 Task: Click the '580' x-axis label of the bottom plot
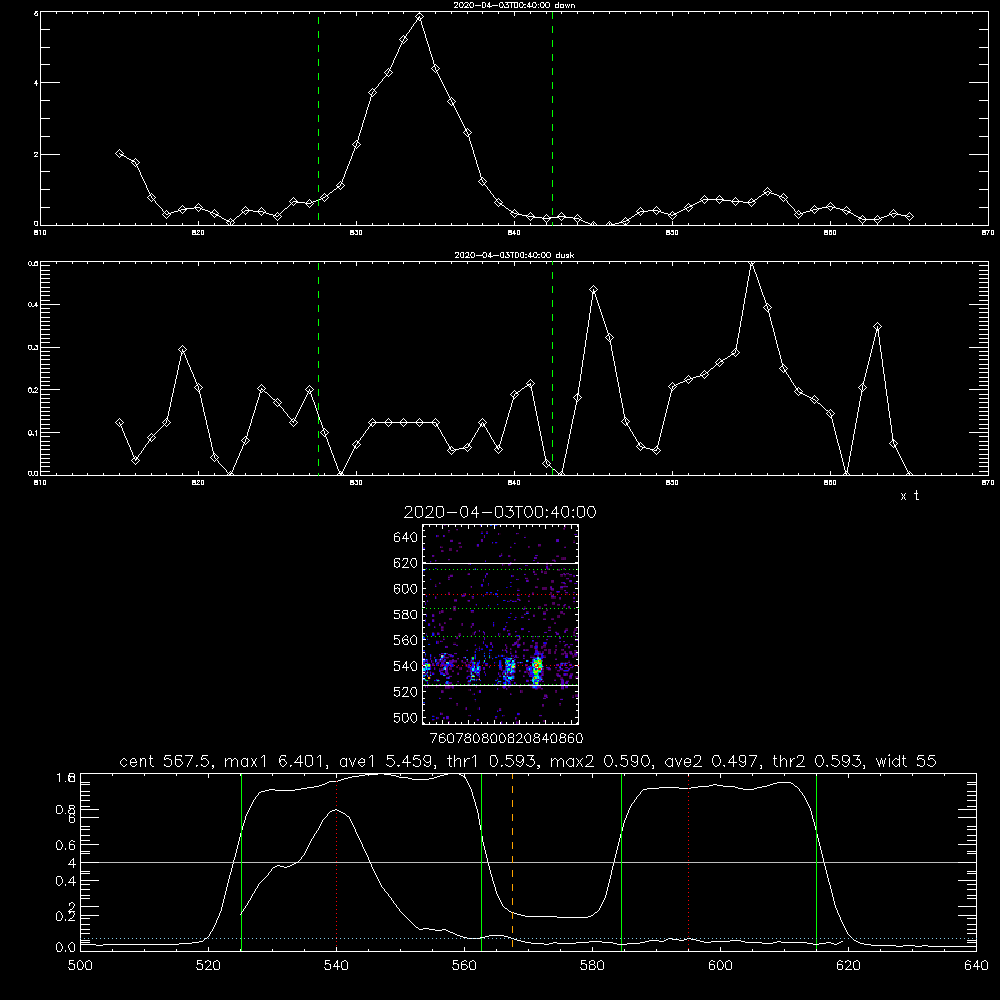click(x=592, y=966)
